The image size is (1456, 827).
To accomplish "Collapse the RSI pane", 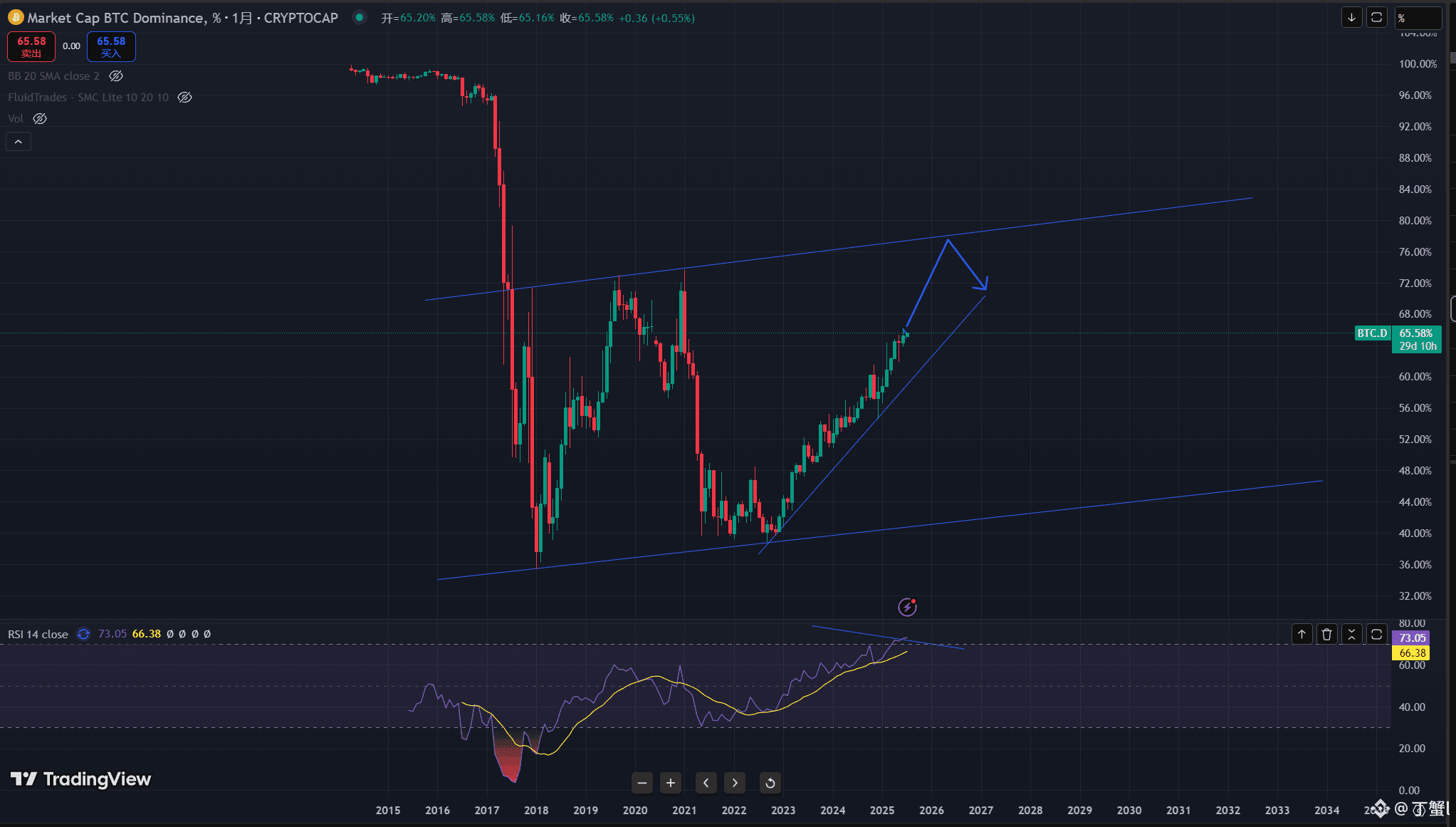I will (1351, 634).
